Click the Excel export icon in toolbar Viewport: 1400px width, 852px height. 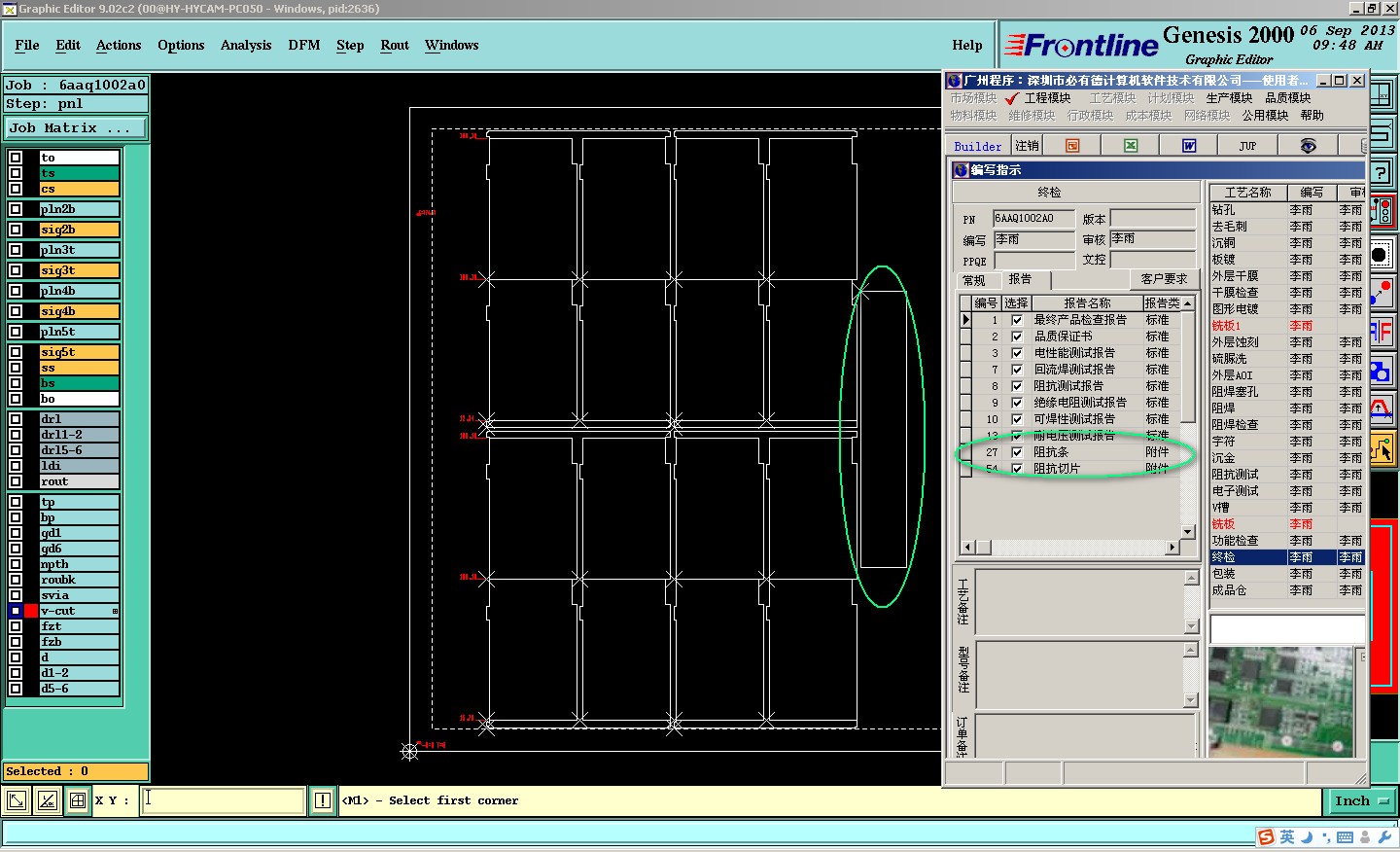tap(1131, 146)
